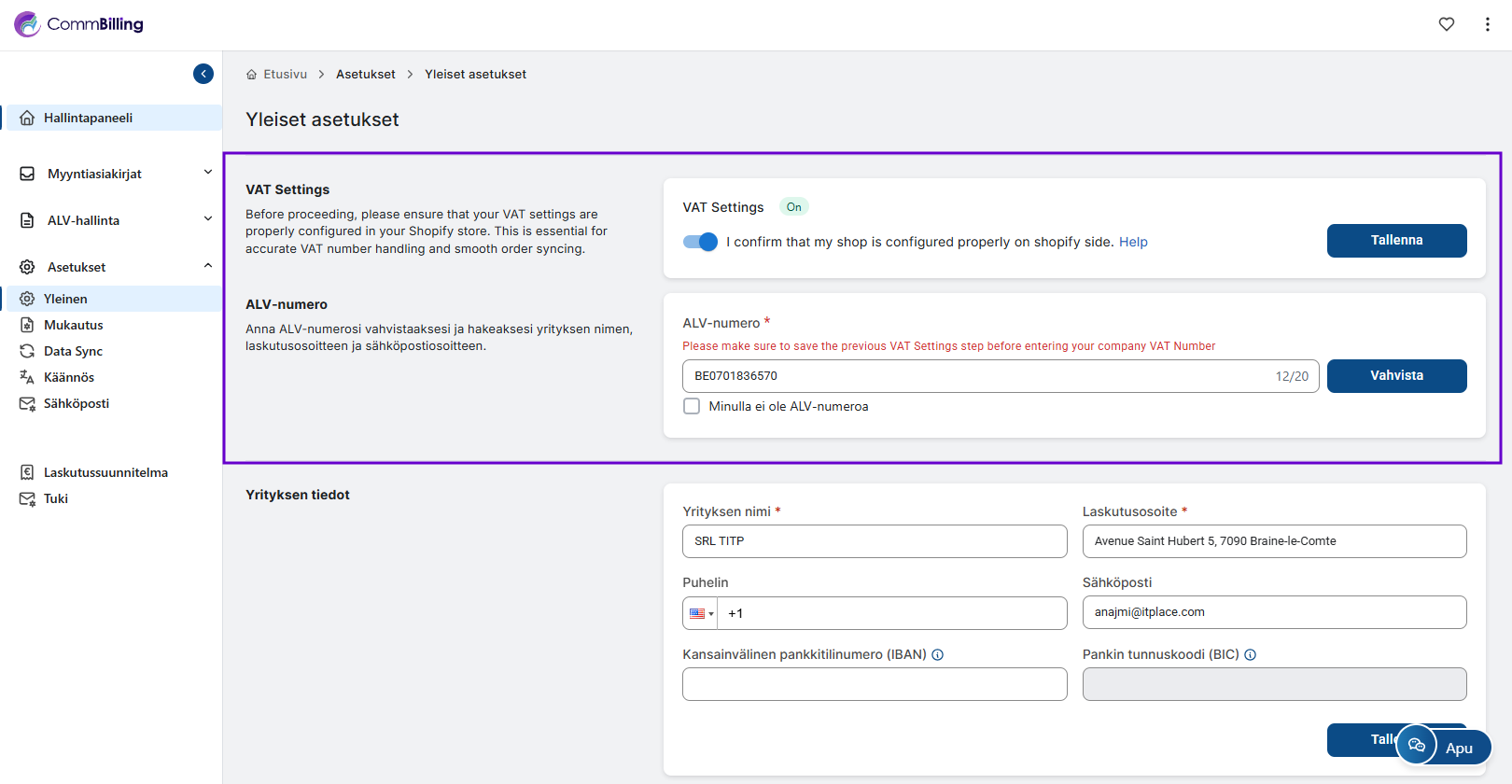
Task: Open the Apu chat help widget
Action: pyautogui.click(x=1443, y=747)
